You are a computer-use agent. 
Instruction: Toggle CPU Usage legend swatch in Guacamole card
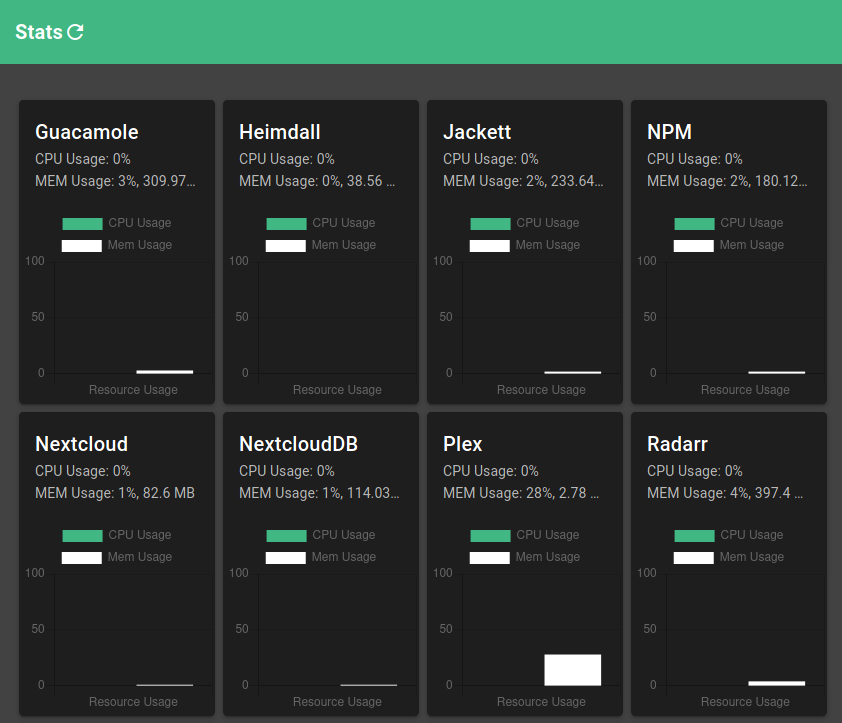82,223
